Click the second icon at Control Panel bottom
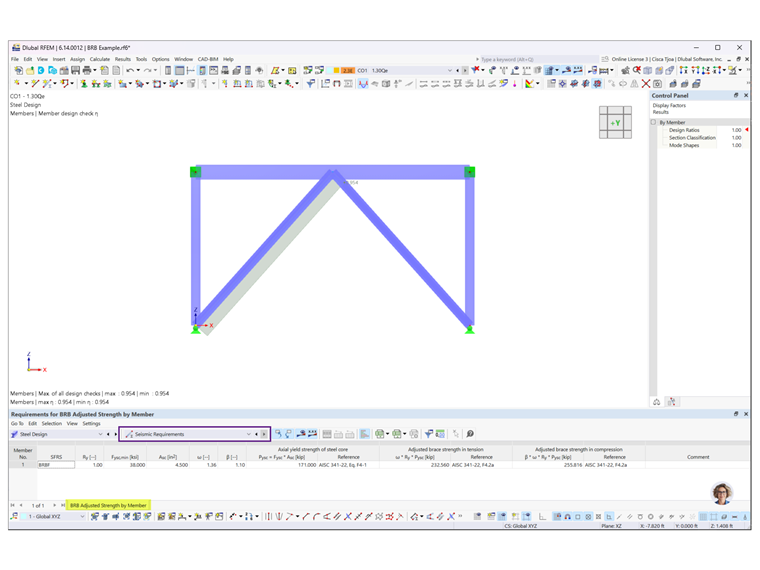 [671, 402]
